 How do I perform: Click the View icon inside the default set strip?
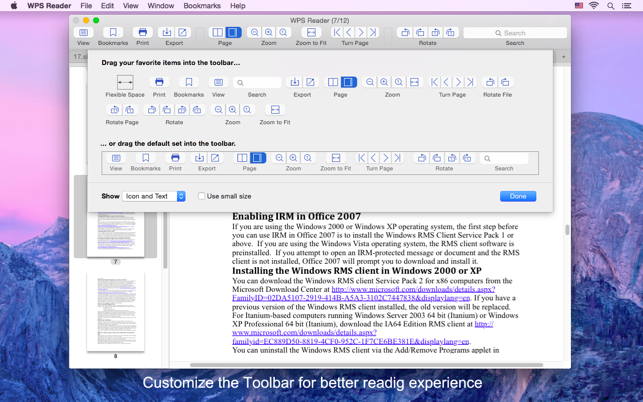[x=116, y=158]
